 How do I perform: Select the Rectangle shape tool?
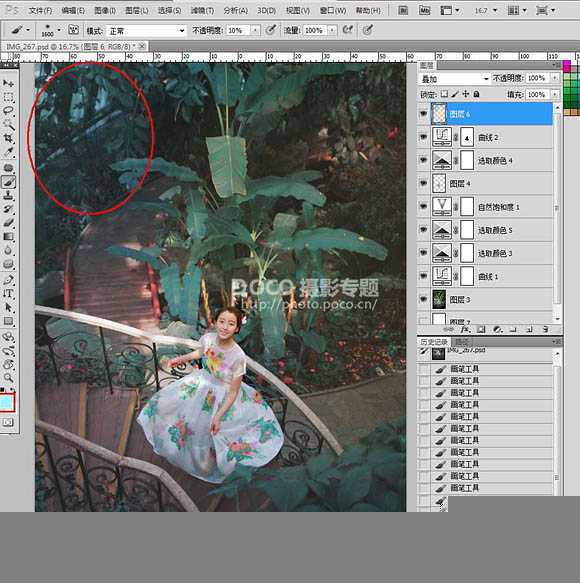click(8, 321)
